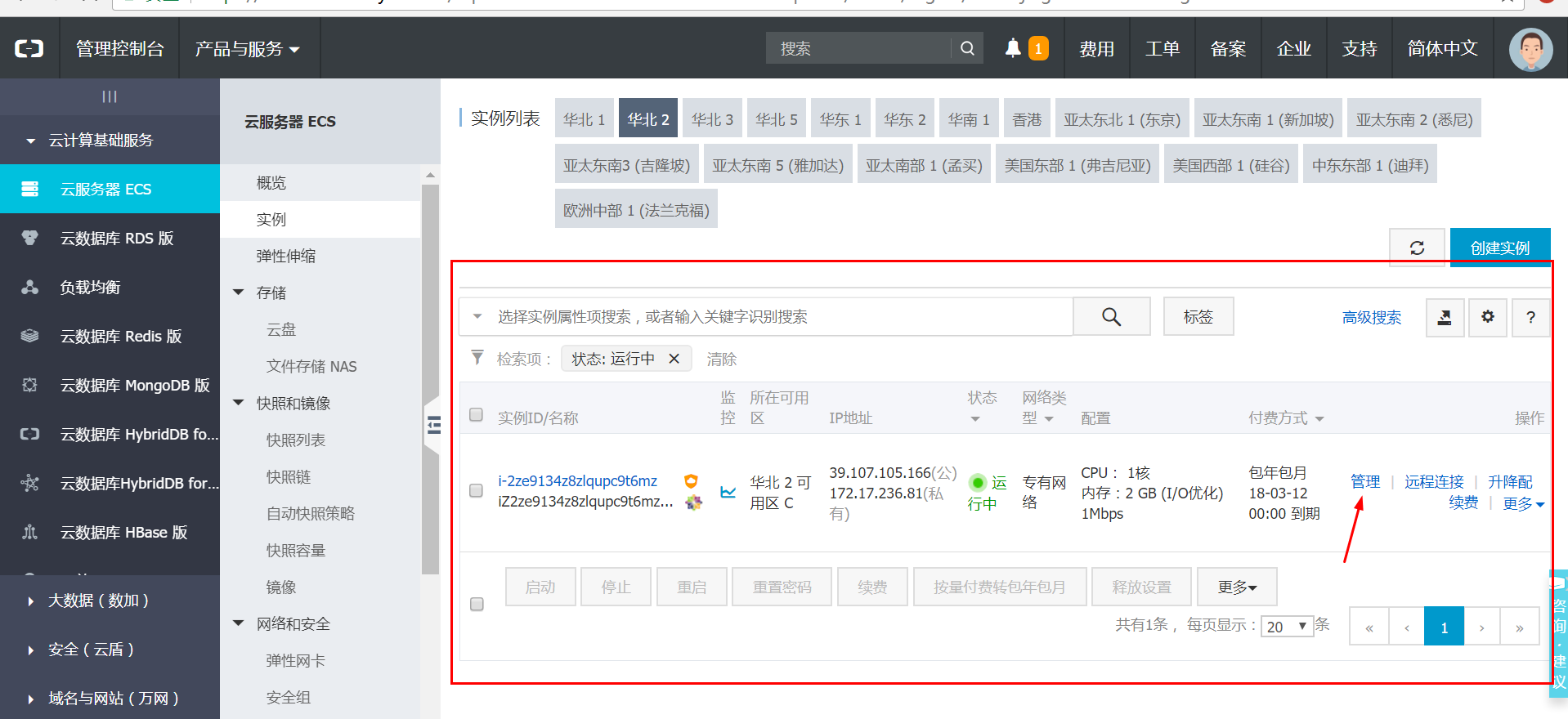Click the consultation widget at right edge
The image size is (1568, 719).
(x=1558, y=633)
